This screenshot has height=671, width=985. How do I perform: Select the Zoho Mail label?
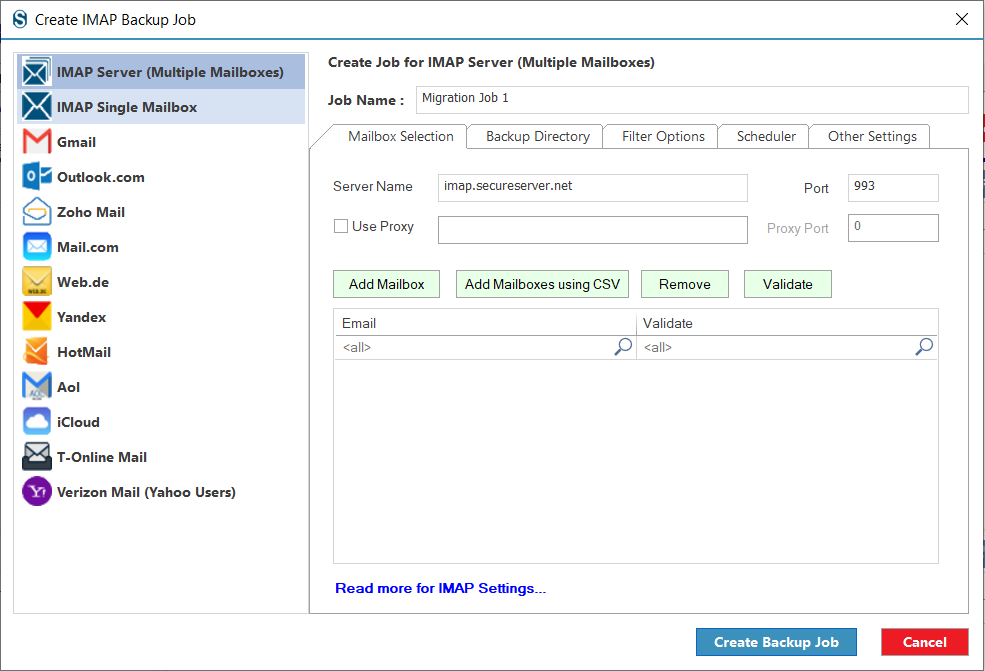[91, 212]
